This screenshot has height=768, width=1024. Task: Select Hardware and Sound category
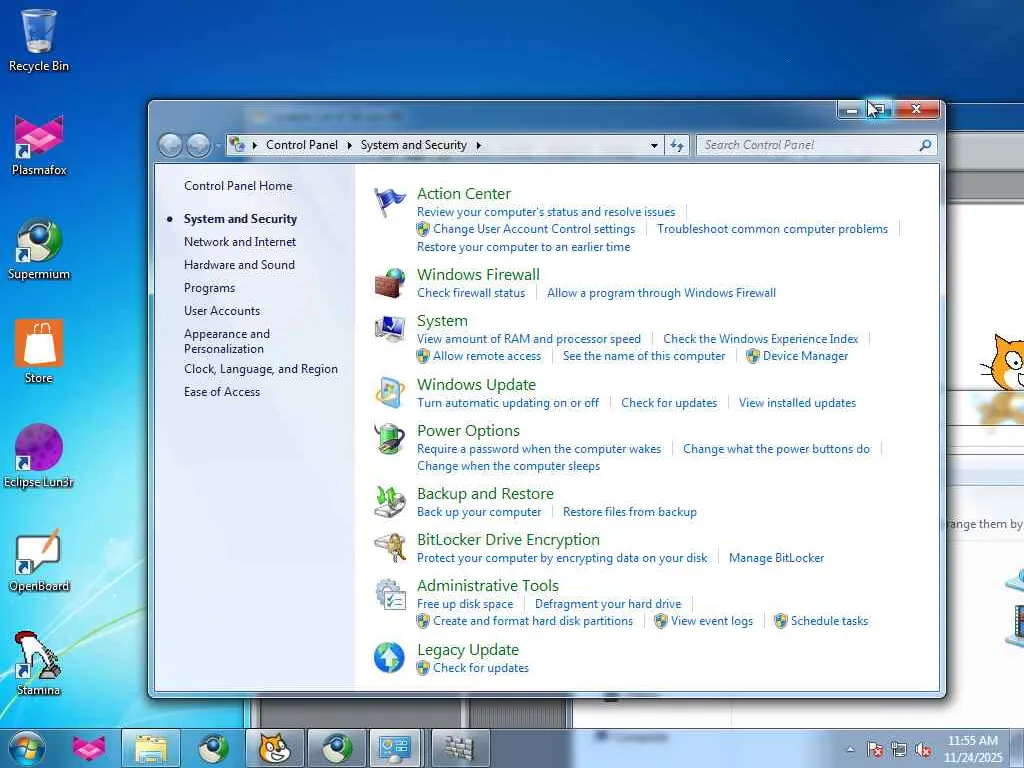click(x=239, y=264)
